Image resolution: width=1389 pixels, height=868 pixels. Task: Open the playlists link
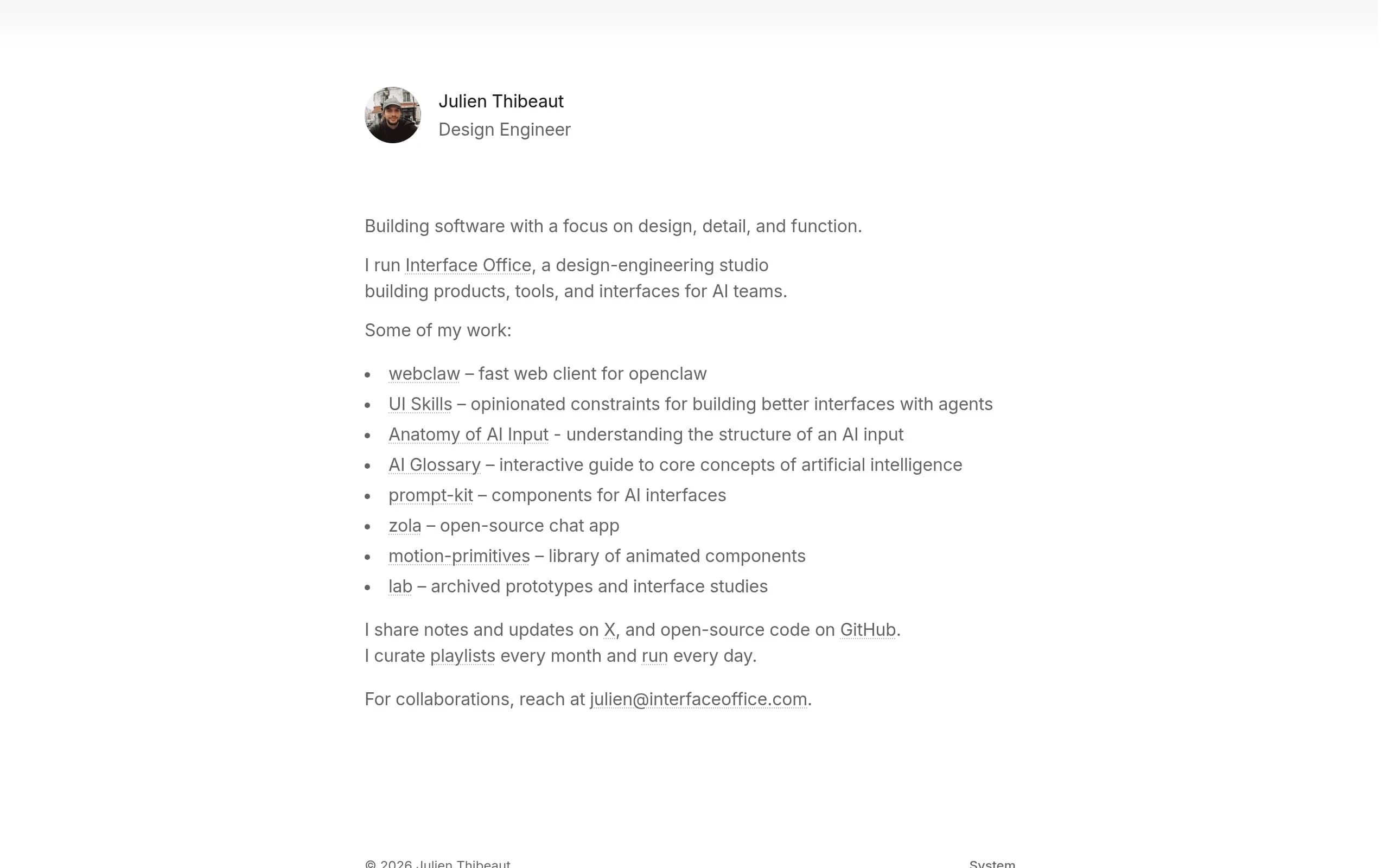coord(462,655)
